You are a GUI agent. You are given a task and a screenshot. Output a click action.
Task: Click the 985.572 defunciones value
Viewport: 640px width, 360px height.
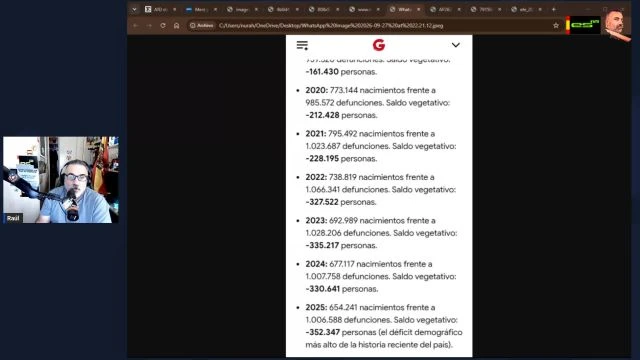(x=320, y=102)
